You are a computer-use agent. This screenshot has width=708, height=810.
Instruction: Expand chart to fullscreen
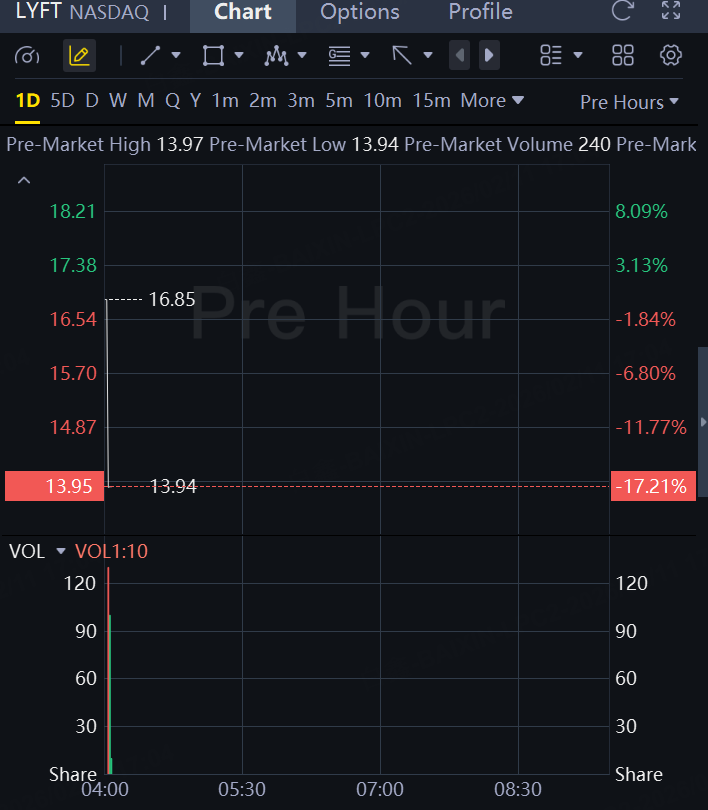coord(671,13)
